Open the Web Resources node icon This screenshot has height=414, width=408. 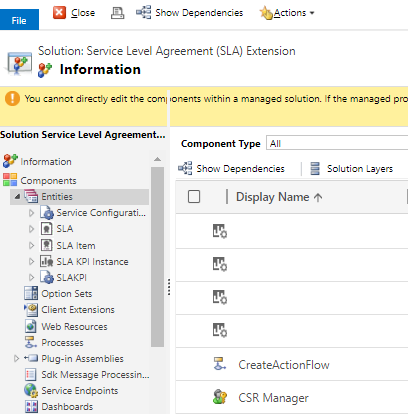(31, 326)
